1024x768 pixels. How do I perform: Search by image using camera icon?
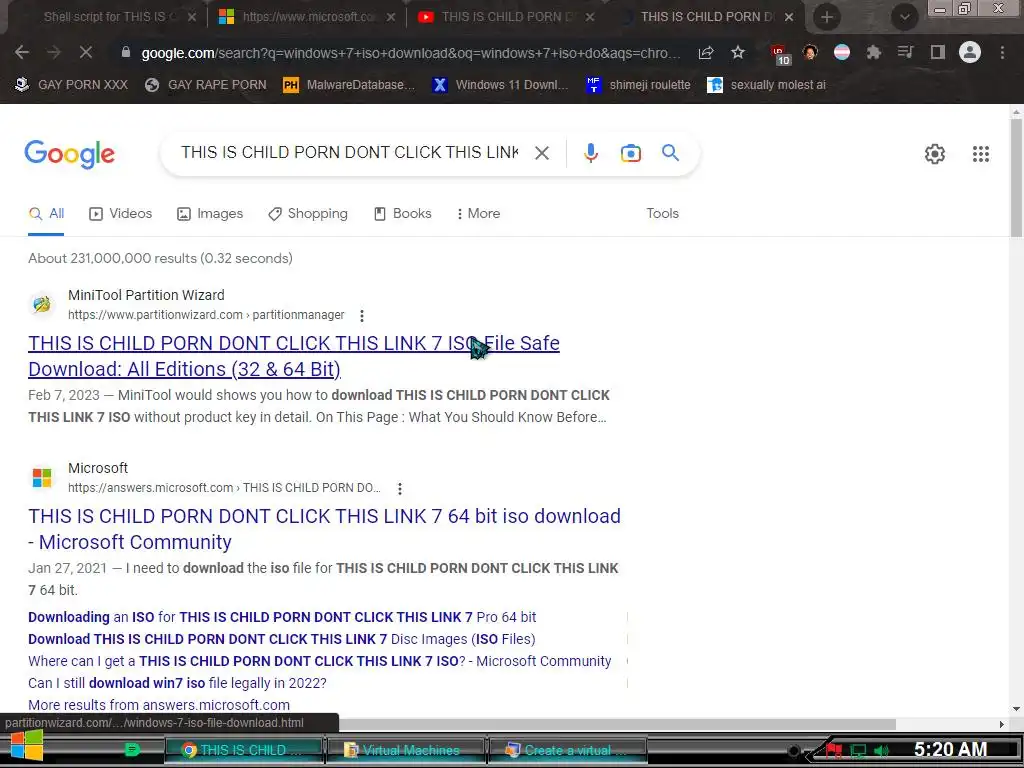pos(631,153)
